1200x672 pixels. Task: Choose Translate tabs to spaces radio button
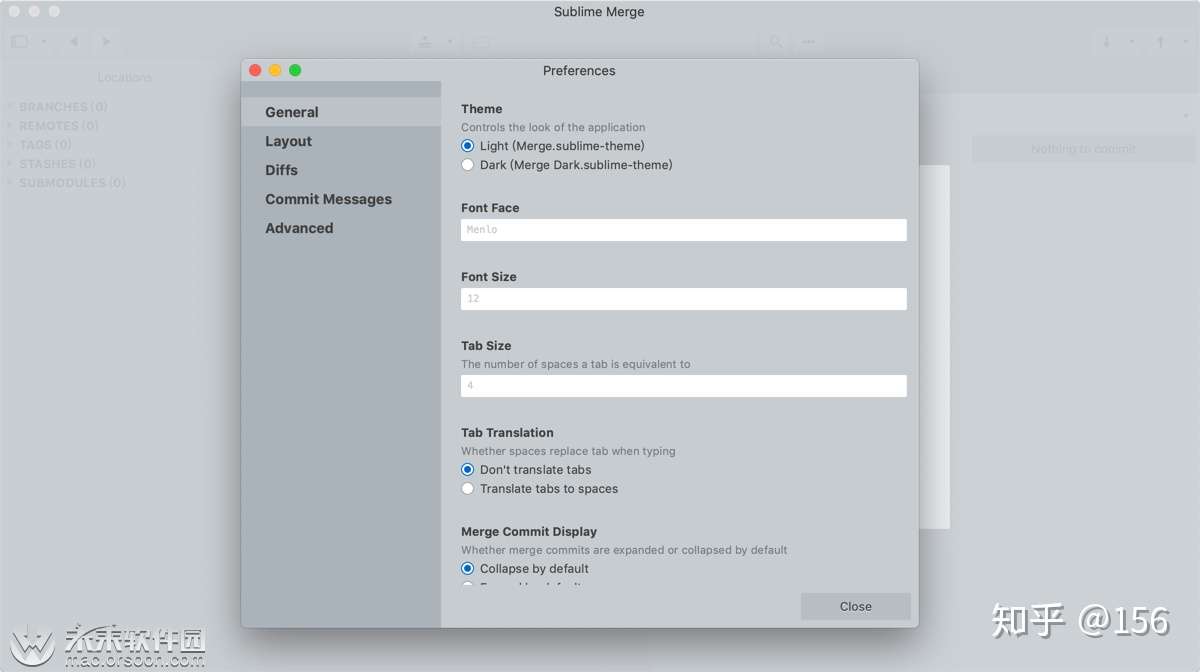click(468, 489)
